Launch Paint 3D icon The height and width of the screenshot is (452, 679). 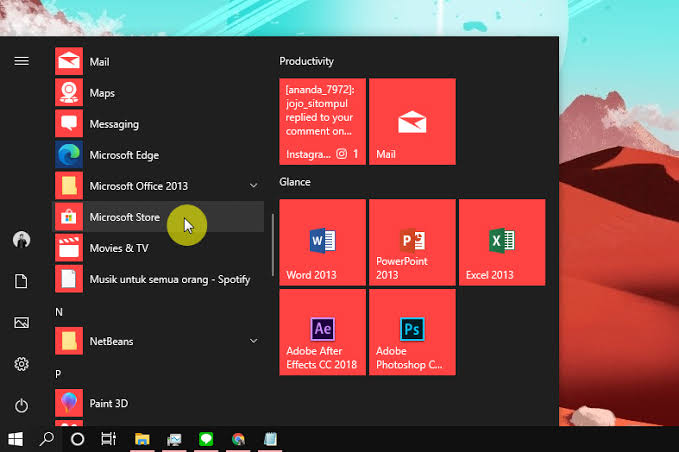click(69, 403)
